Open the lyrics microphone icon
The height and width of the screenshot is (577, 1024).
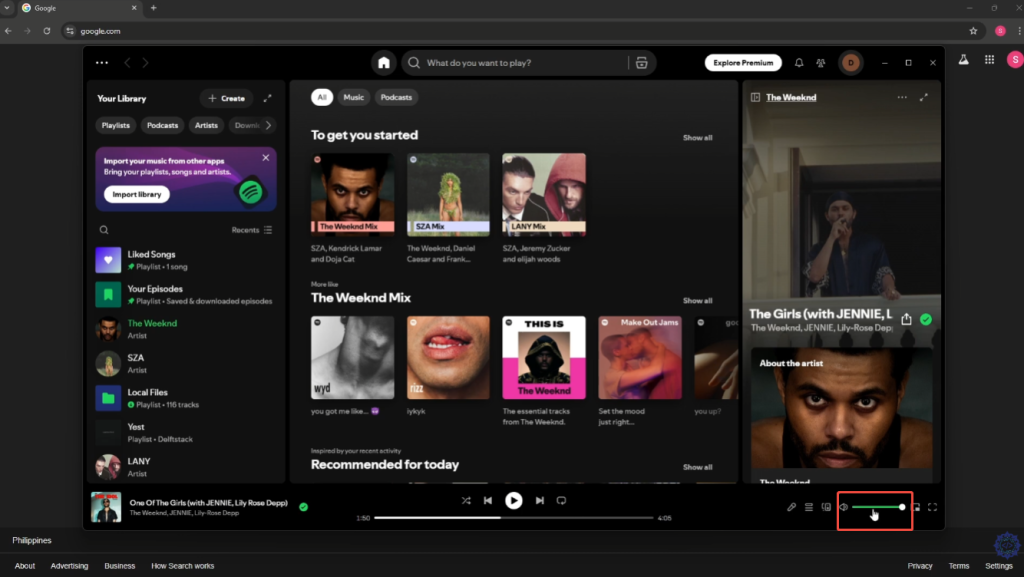[x=792, y=507]
